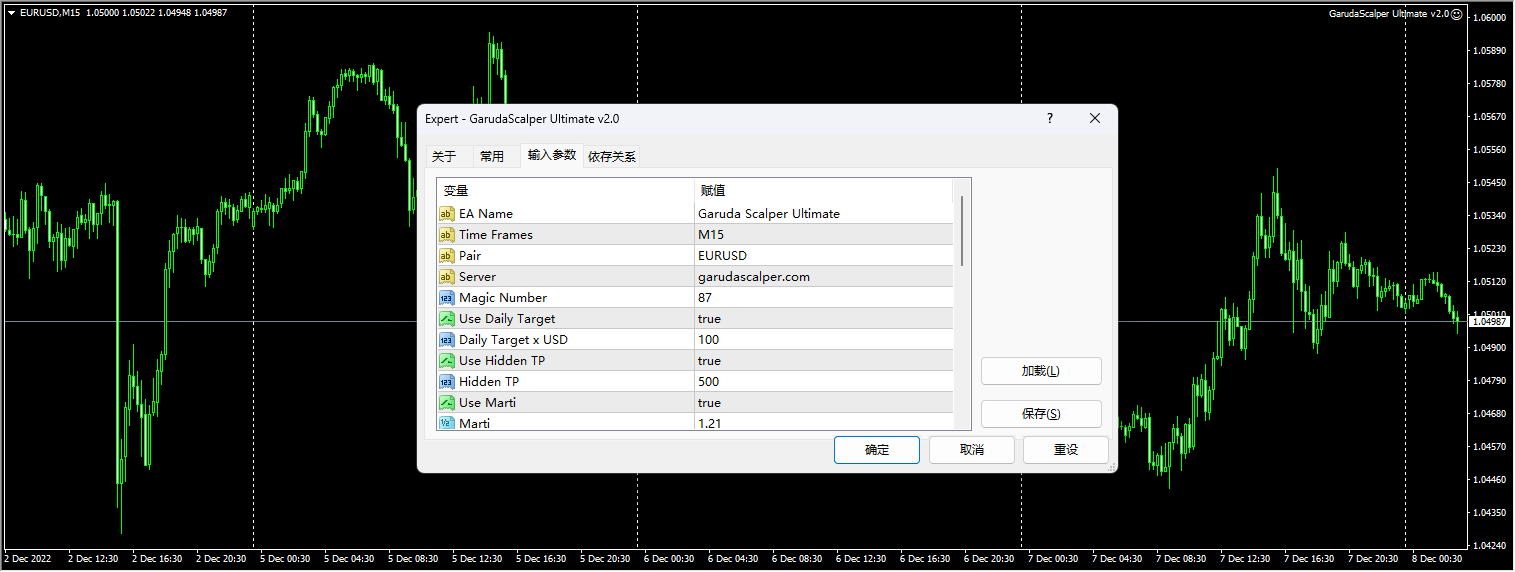Click the integer icon next to Hidden TP
The height and width of the screenshot is (572, 1515).
coord(446,382)
